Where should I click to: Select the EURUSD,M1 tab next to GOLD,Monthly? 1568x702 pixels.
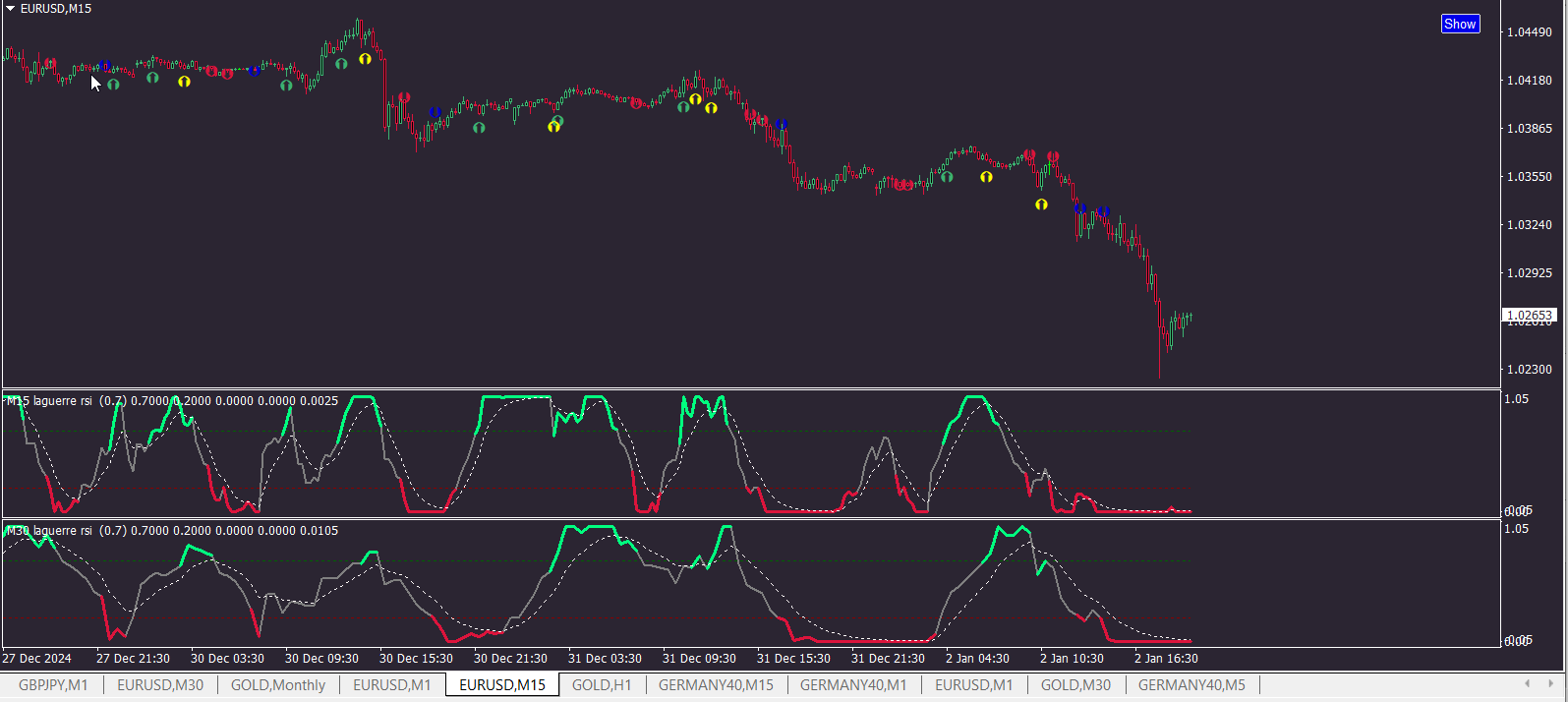pyautogui.click(x=392, y=684)
